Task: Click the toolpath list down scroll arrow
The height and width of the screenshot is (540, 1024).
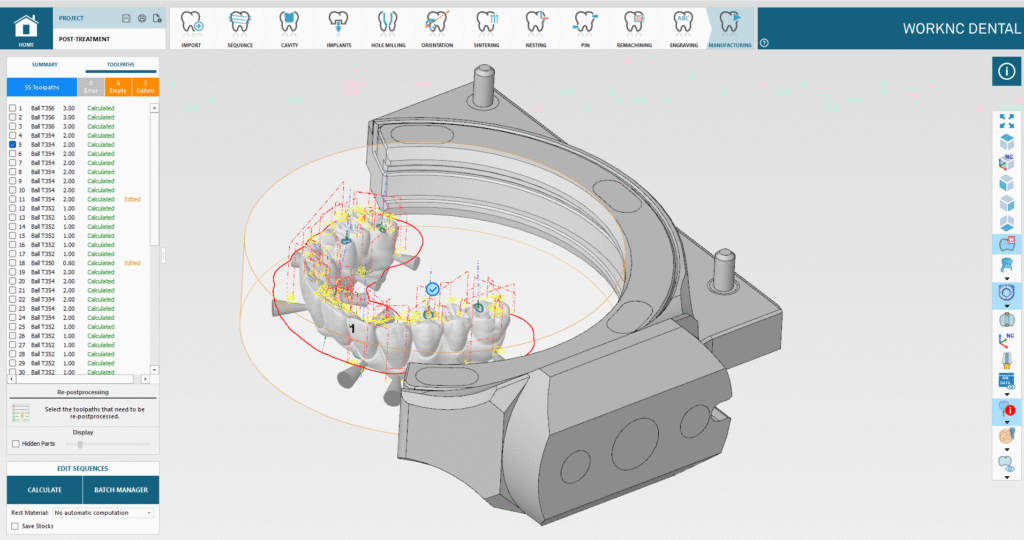Action: click(154, 370)
